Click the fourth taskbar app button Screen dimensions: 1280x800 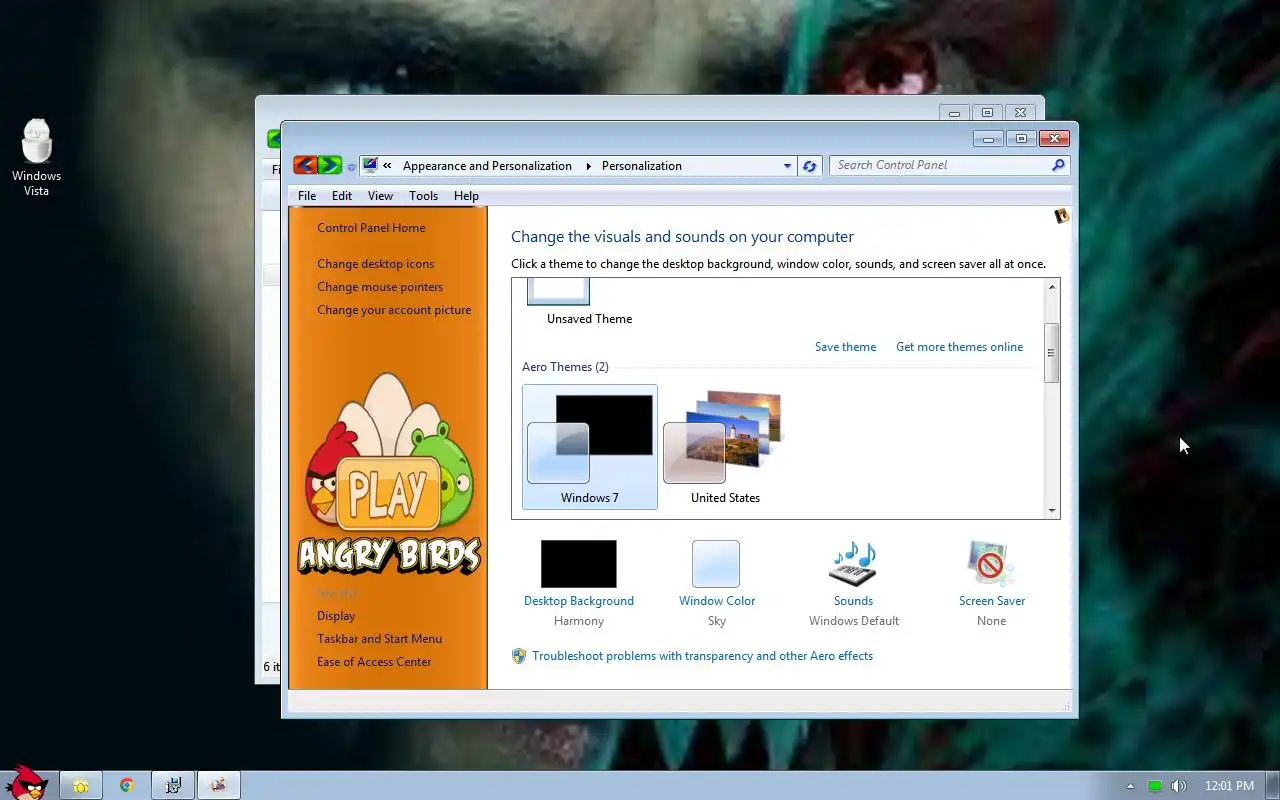(219, 786)
